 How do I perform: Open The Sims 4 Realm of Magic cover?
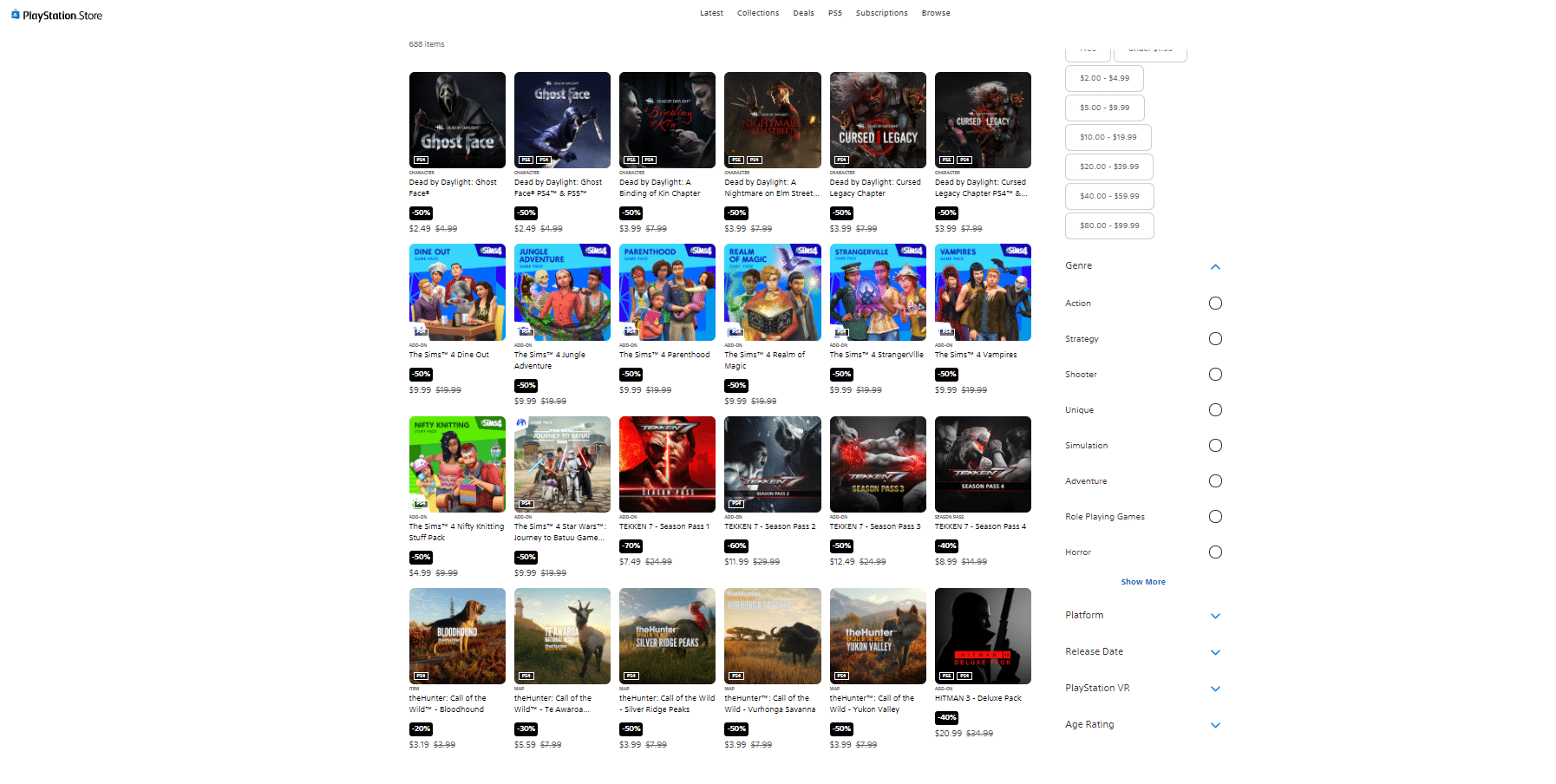click(772, 291)
